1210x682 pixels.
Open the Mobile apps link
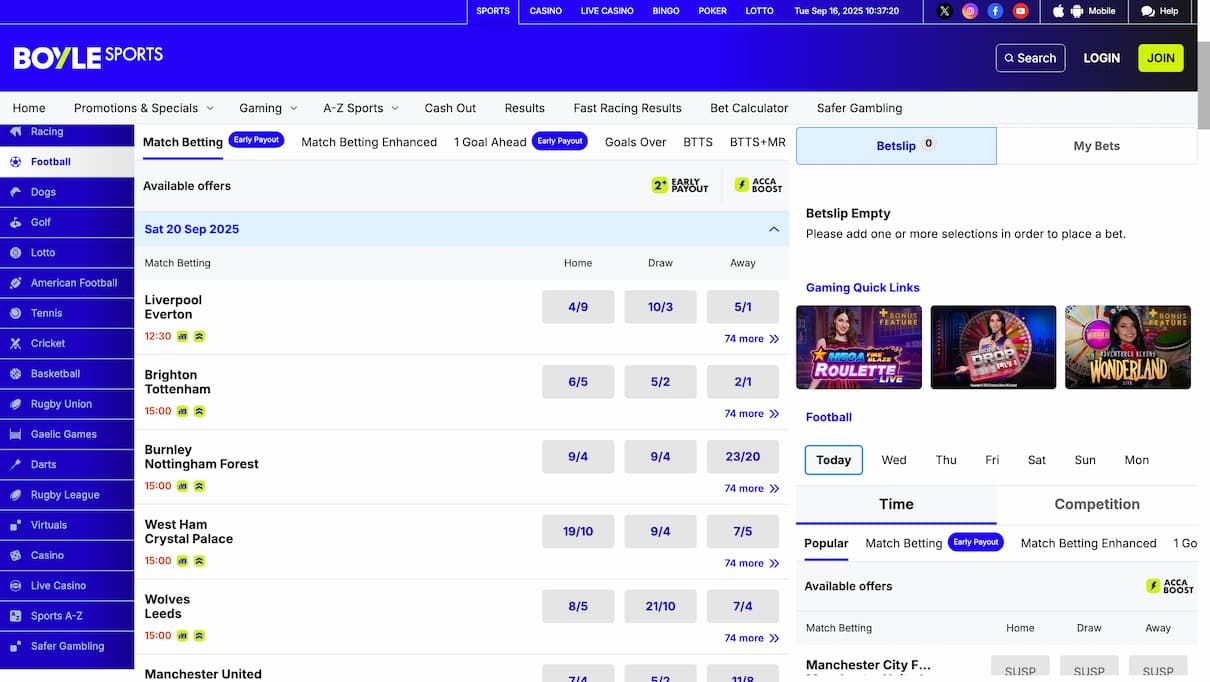coord(1085,11)
